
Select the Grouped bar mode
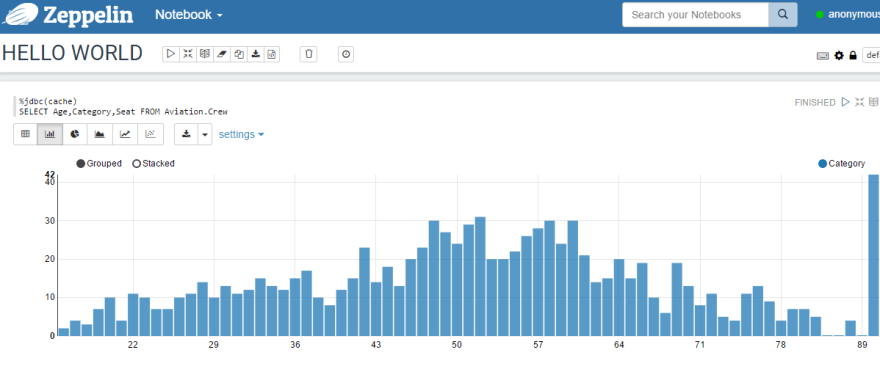pyautogui.click(x=99, y=163)
